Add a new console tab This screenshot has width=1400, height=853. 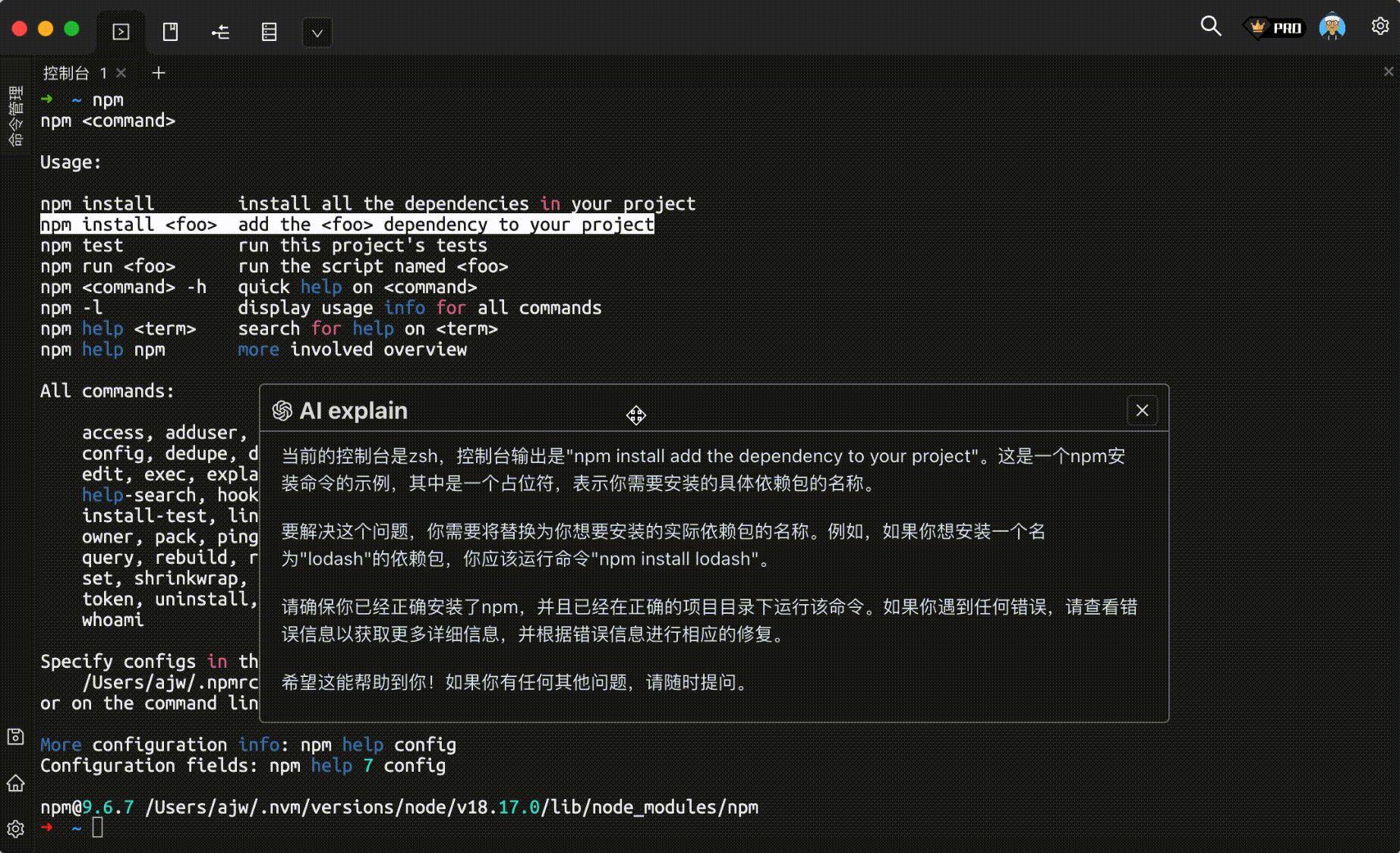point(158,73)
